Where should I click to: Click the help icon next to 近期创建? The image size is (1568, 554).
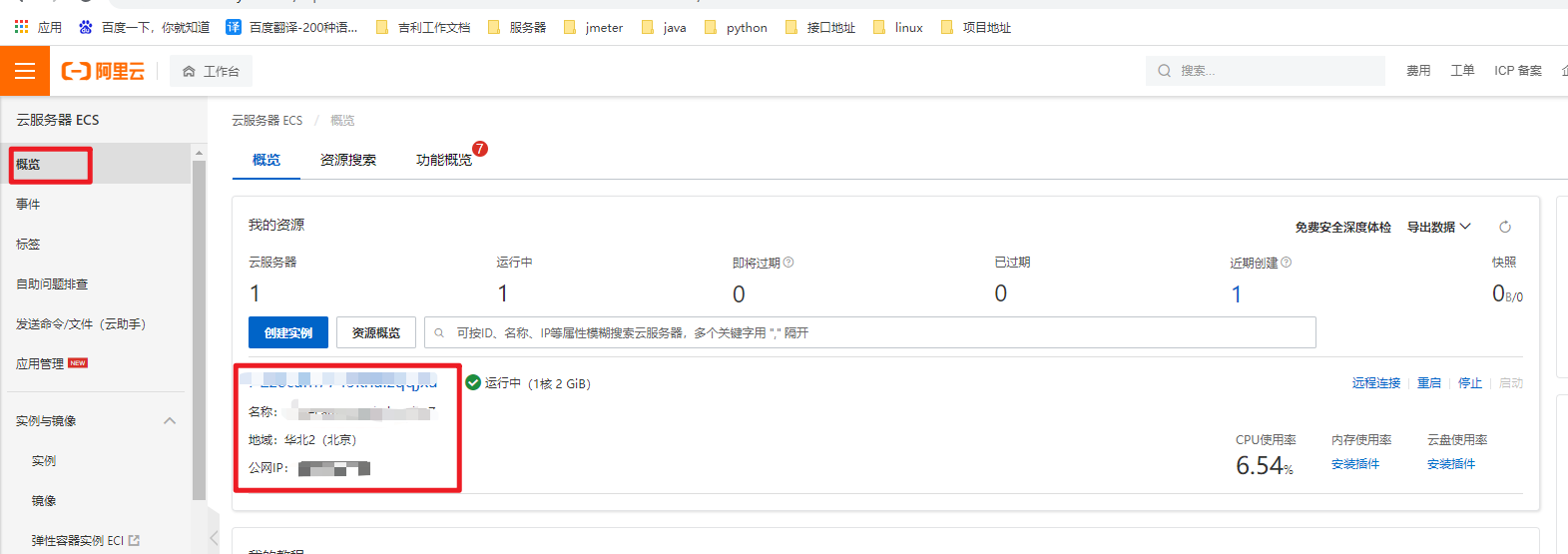click(x=1287, y=263)
